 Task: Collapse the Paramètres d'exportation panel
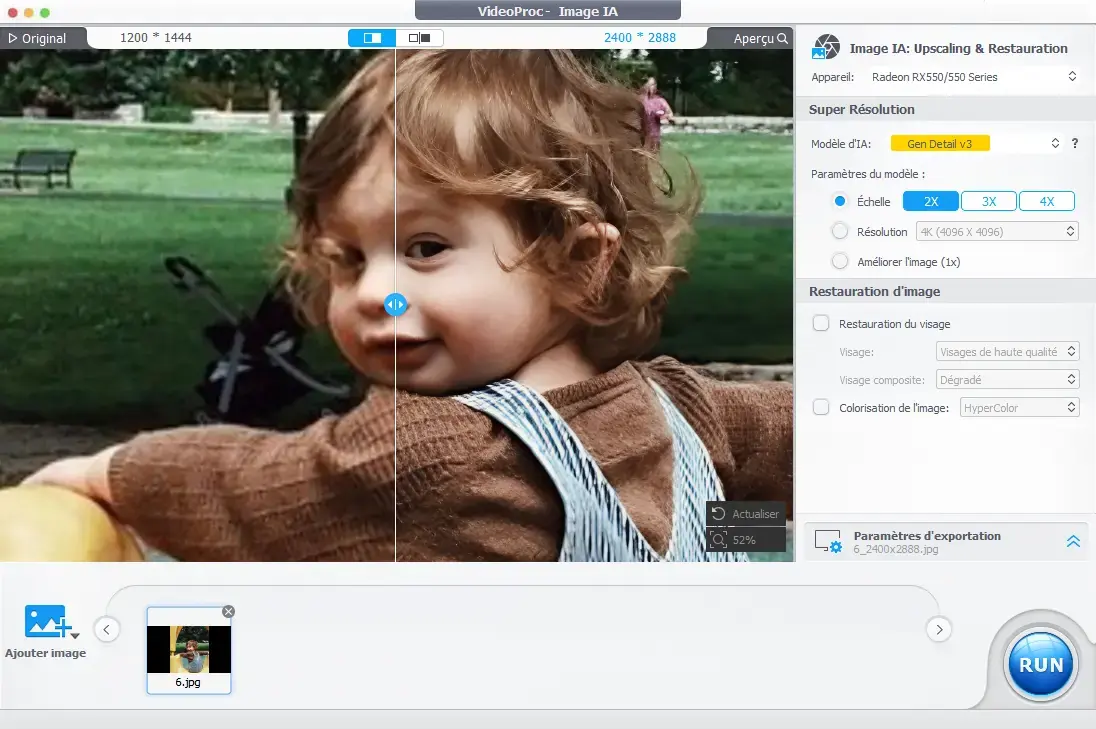tap(1073, 541)
